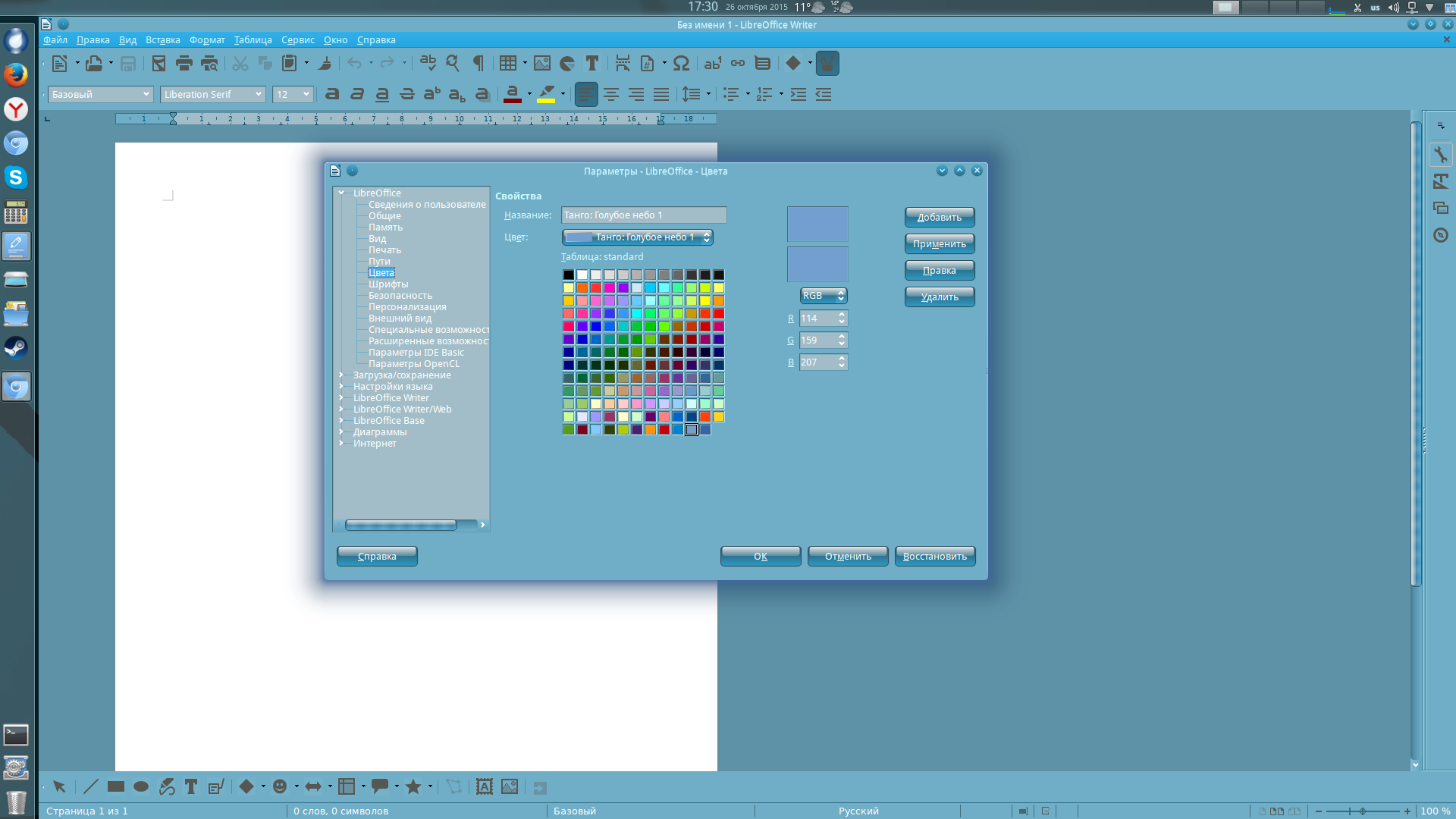The image size is (1456, 819).
Task: Click the Добавить button
Action: pos(939,218)
